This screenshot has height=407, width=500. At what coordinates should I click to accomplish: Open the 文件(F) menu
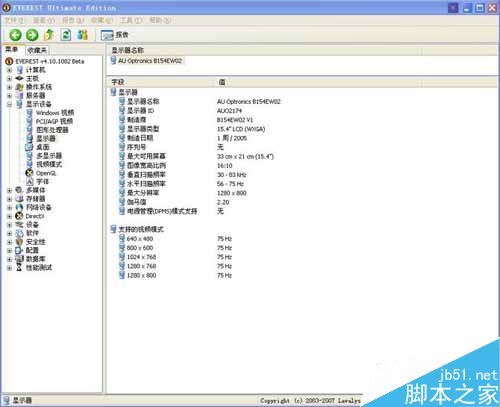[x=14, y=20]
